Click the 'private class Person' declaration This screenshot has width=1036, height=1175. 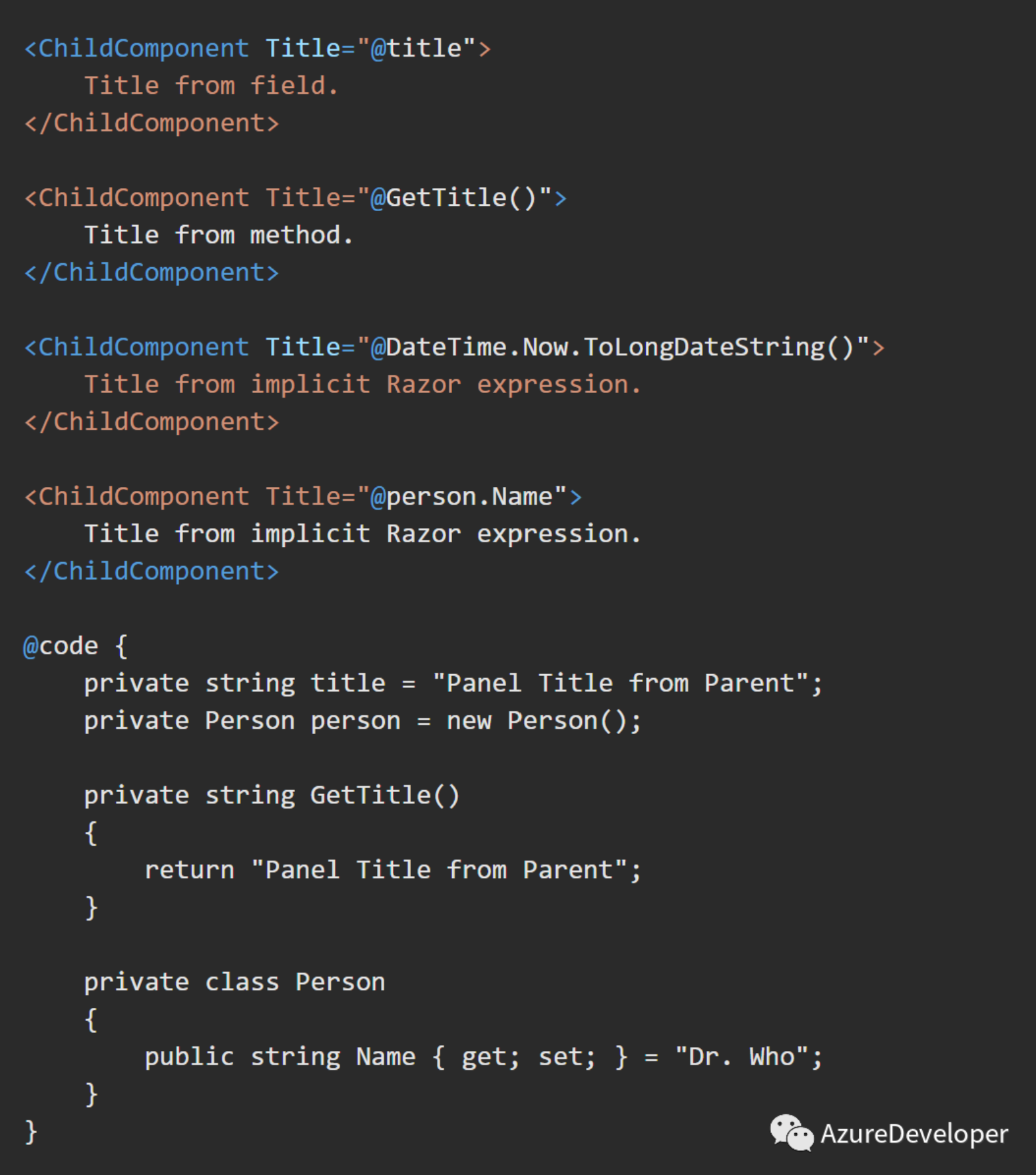point(234,982)
